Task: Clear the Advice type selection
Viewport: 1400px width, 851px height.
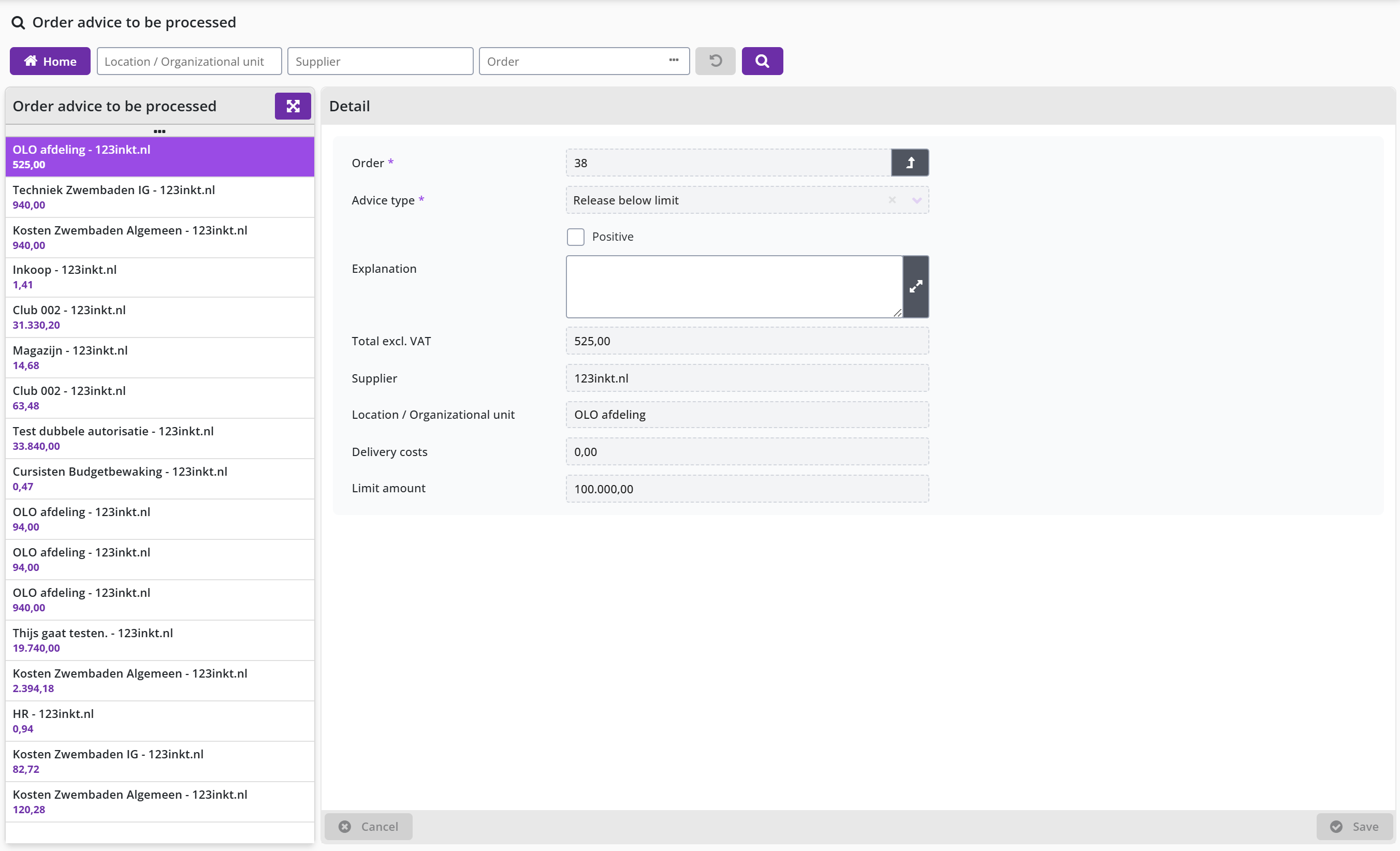Action: coord(892,200)
